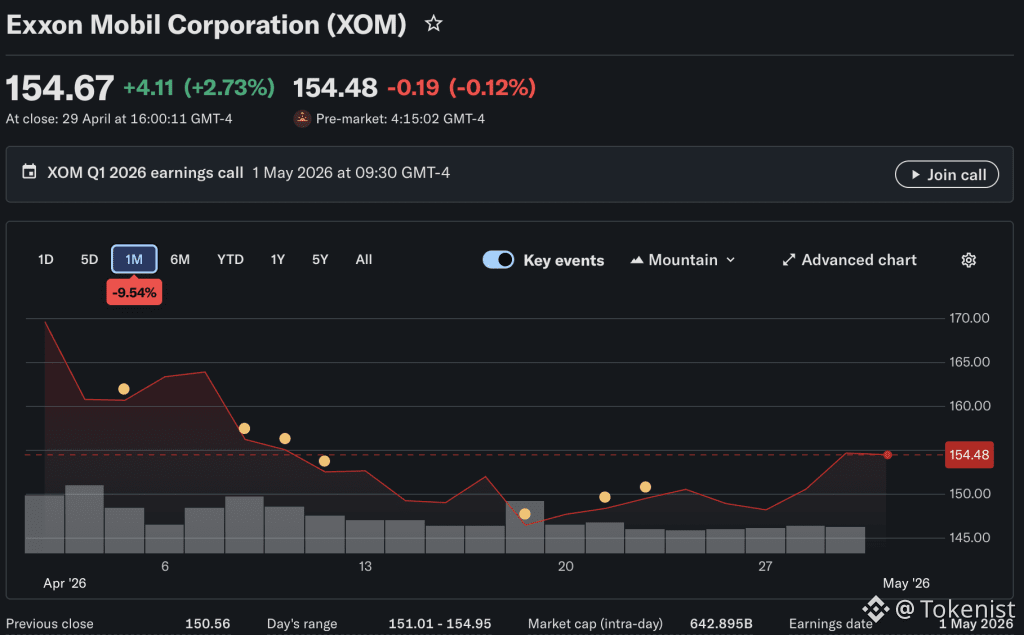This screenshot has height=635, width=1024.
Task: Click the first key event dot in early April
Action: click(x=123, y=389)
